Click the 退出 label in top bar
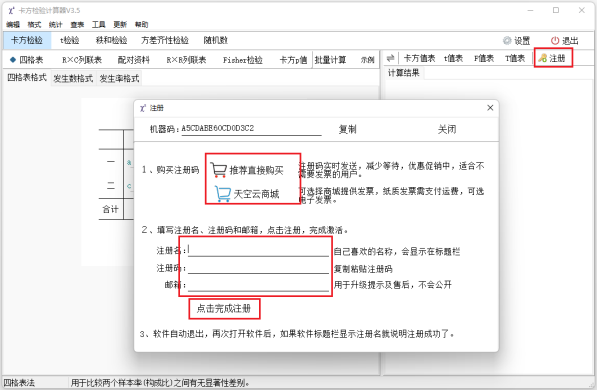Viewport: 597px width, 390px height. tap(570, 41)
